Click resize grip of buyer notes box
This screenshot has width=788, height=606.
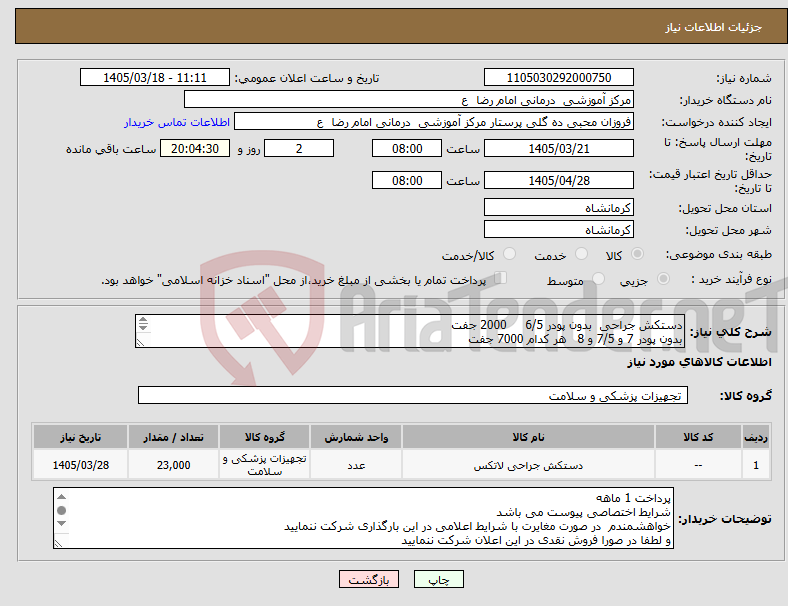click(59, 543)
